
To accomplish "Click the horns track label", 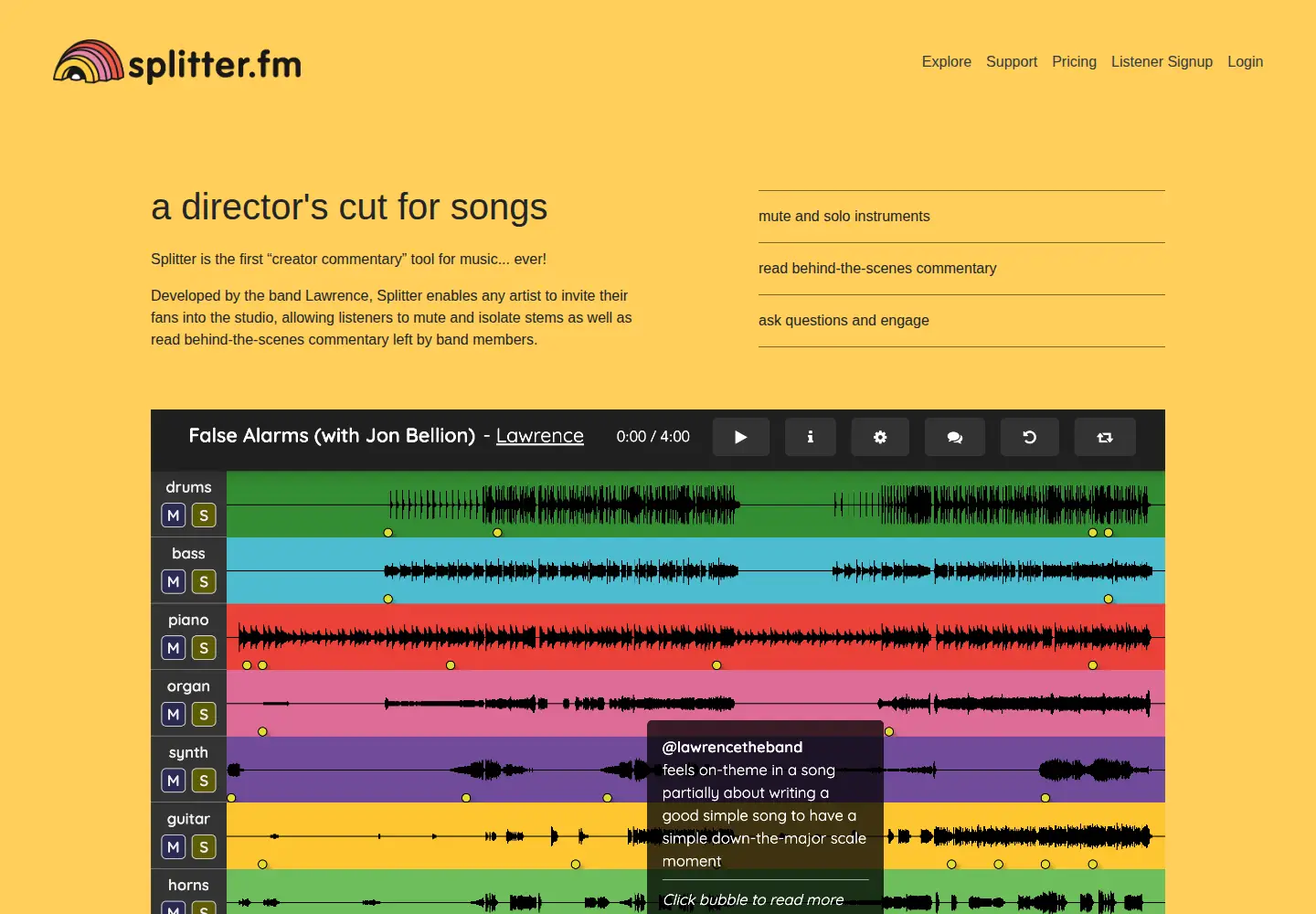I will (188, 885).
